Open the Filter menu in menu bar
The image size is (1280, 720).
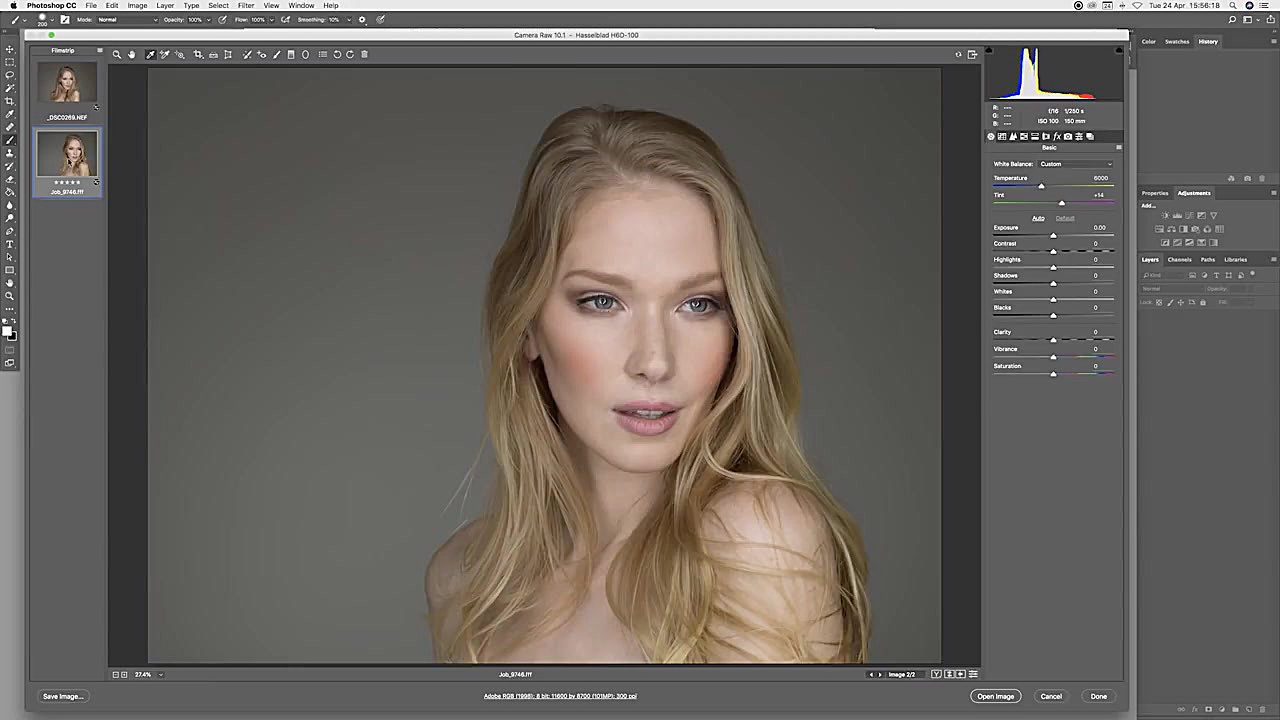pyautogui.click(x=245, y=6)
